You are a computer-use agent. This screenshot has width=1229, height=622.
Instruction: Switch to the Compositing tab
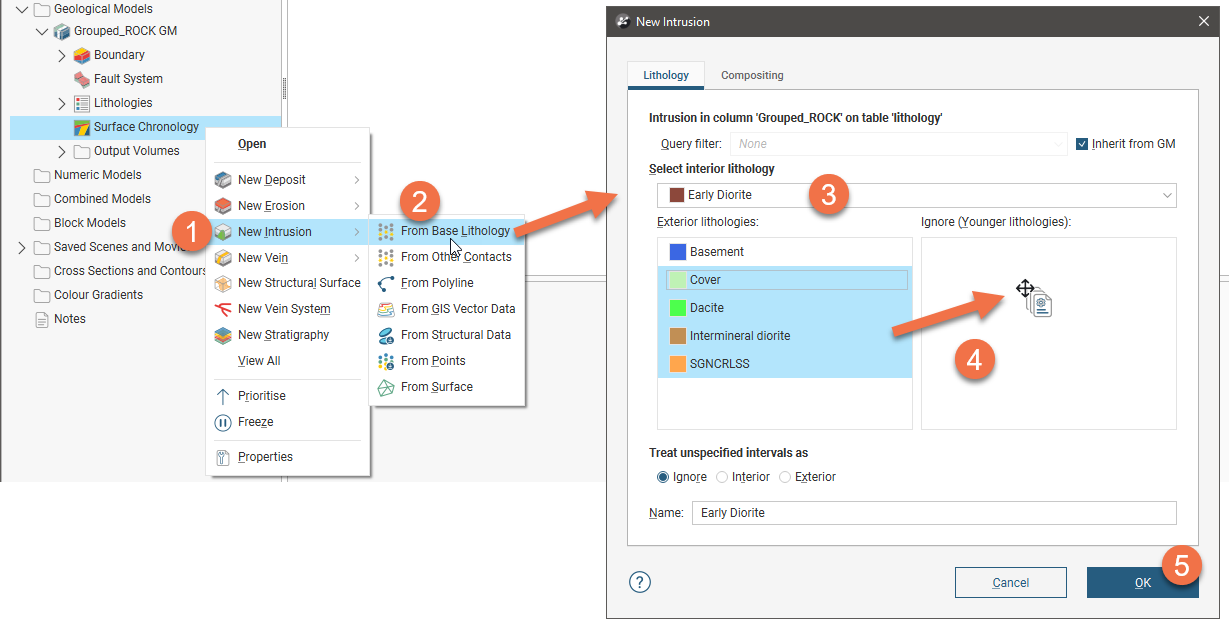click(x=752, y=75)
